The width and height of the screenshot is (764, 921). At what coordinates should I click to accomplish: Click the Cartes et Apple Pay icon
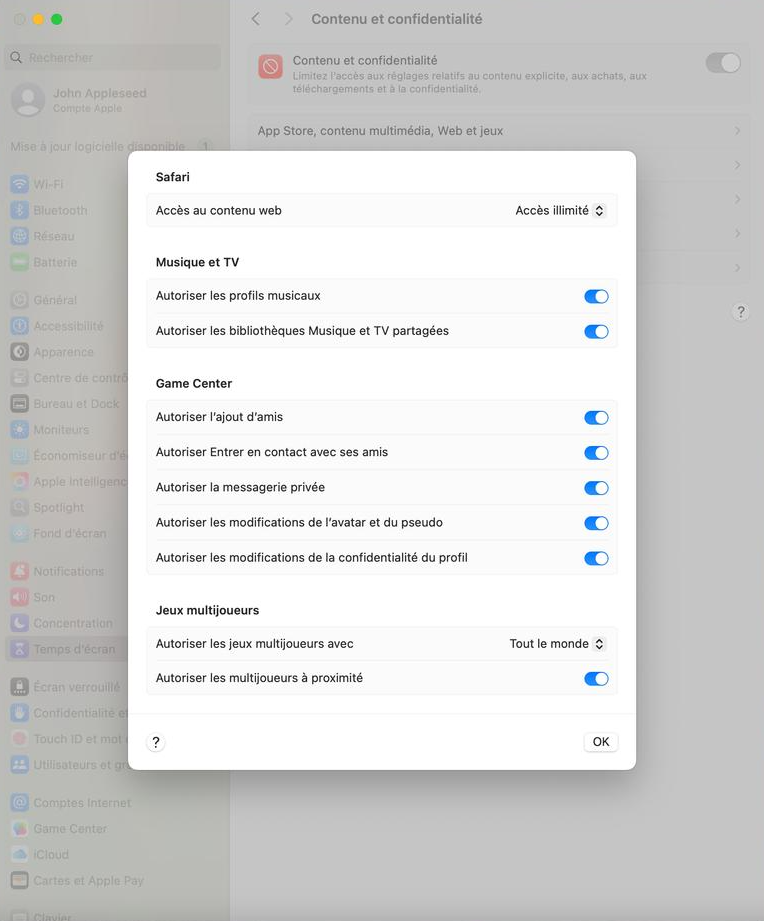click(x=19, y=880)
